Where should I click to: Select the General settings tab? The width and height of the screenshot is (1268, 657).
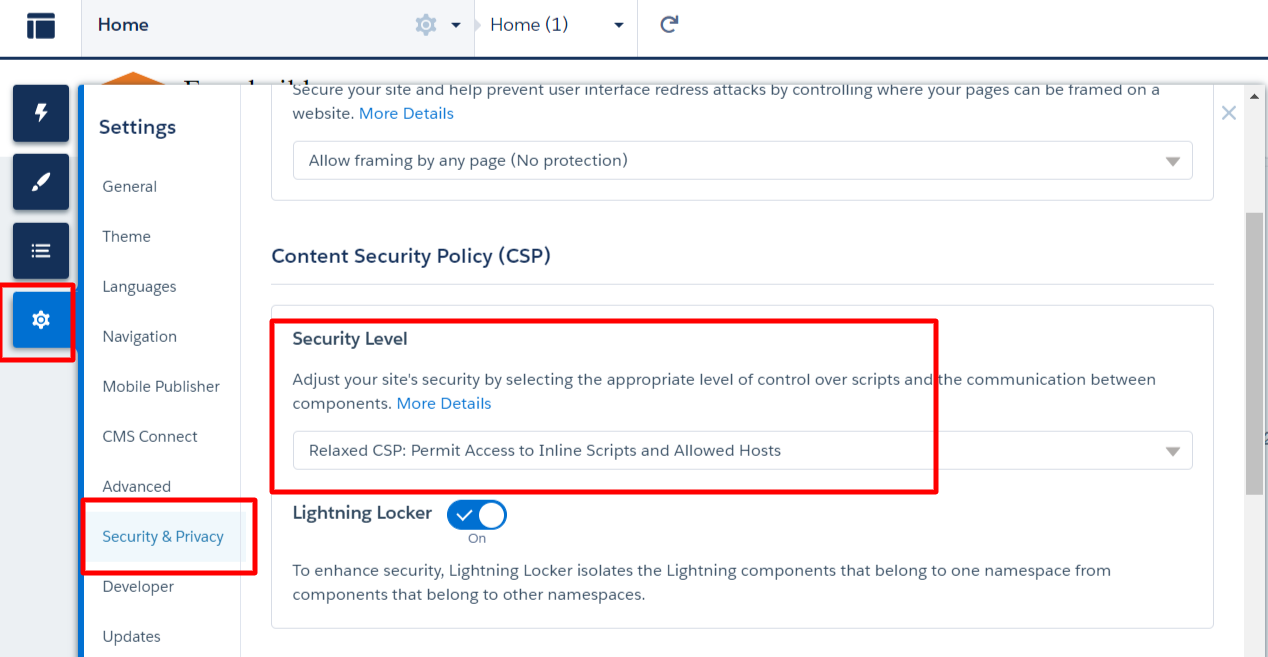(x=130, y=187)
